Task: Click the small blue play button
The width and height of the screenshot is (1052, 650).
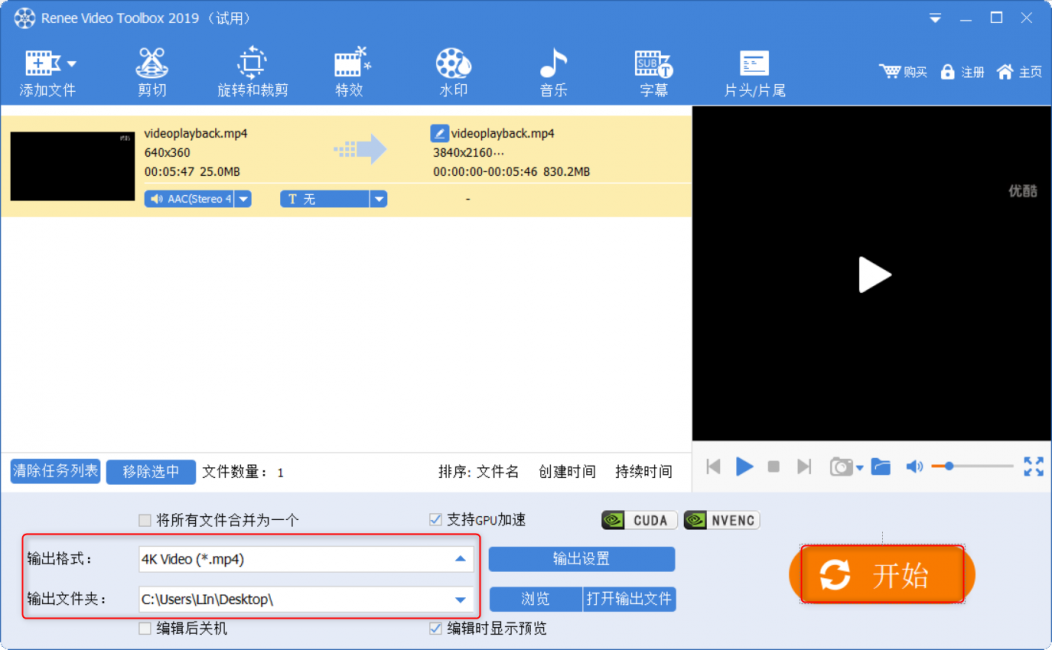Action: (x=744, y=466)
